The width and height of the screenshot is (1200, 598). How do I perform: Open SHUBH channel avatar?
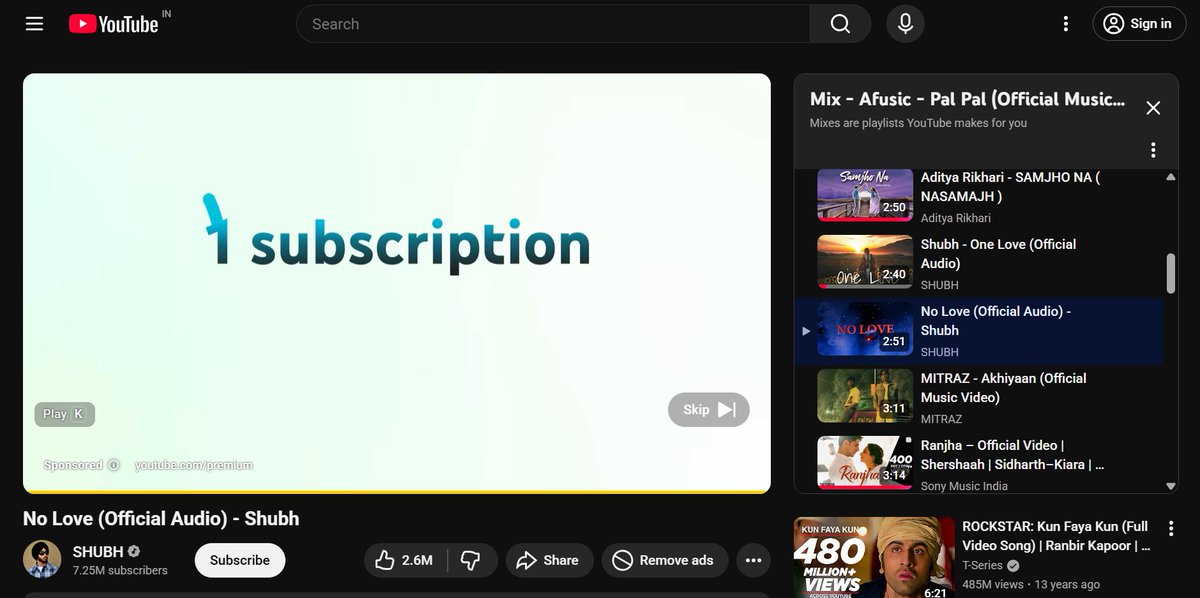[x=42, y=560]
